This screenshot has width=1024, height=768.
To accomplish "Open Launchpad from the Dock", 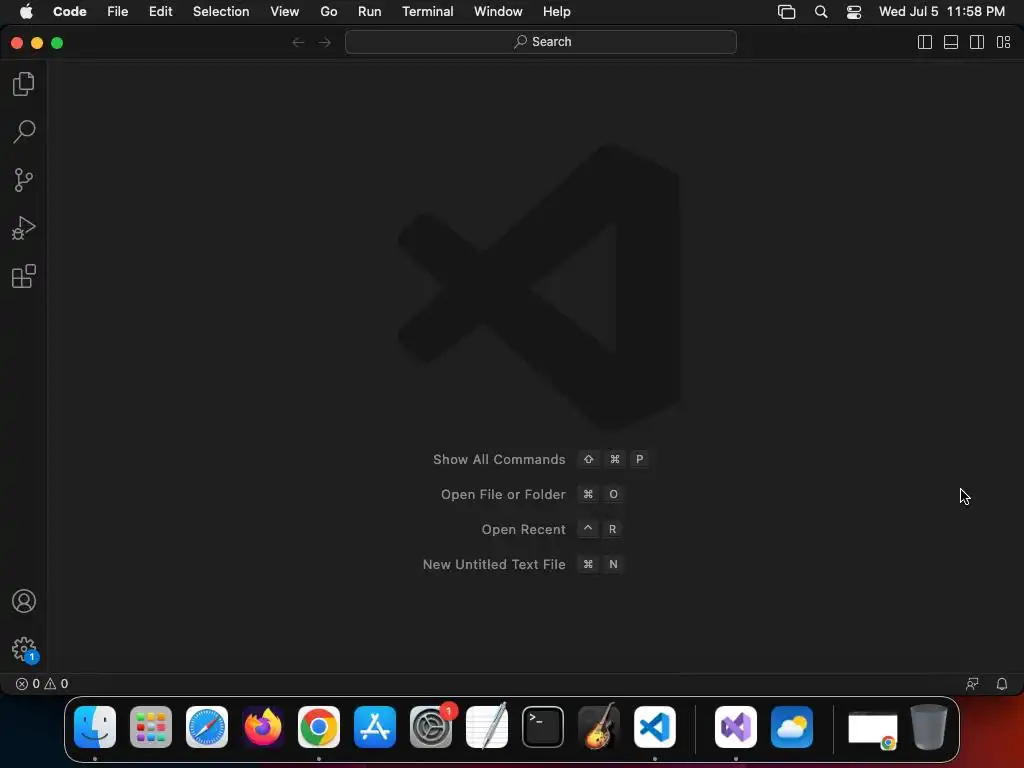I will click(x=151, y=727).
